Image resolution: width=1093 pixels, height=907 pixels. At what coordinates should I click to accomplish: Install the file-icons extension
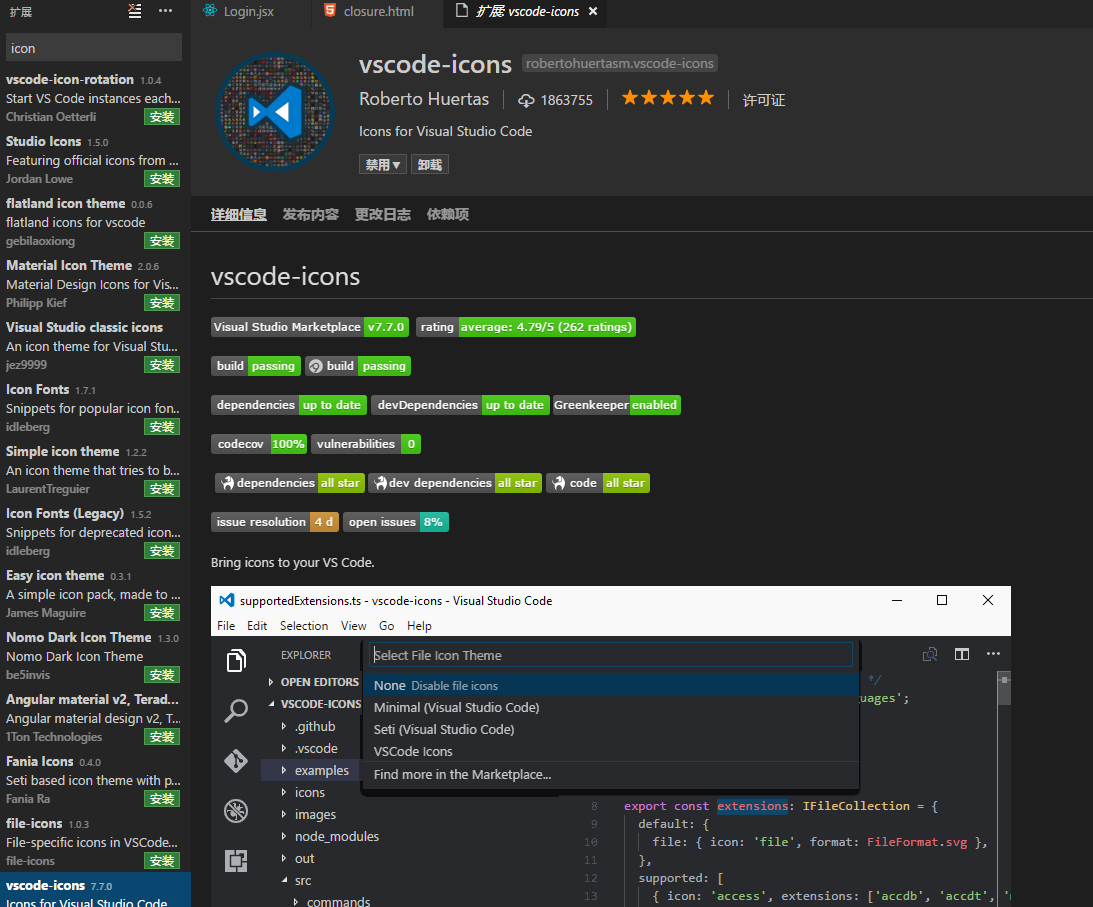tap(162, 861)
